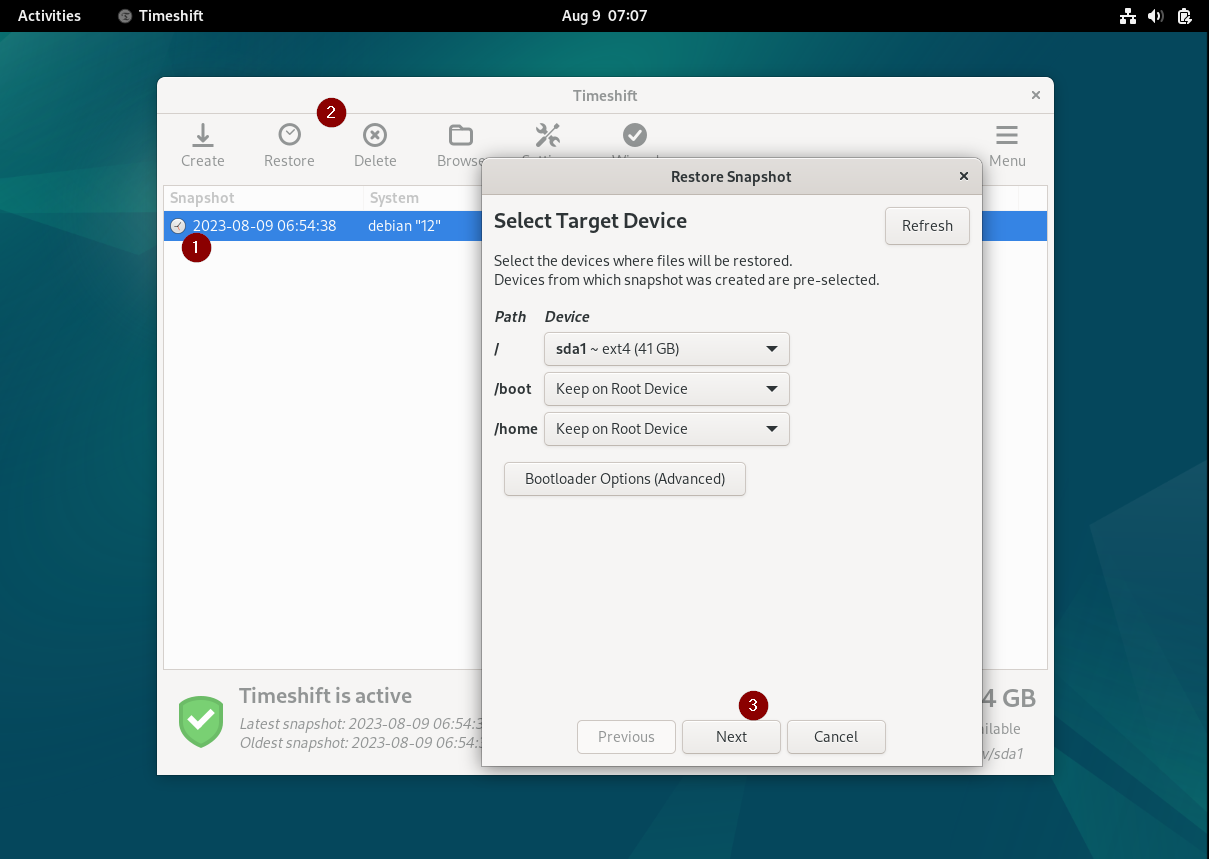Close the Restore Snapshot dialog

click(x=964, y=176)
